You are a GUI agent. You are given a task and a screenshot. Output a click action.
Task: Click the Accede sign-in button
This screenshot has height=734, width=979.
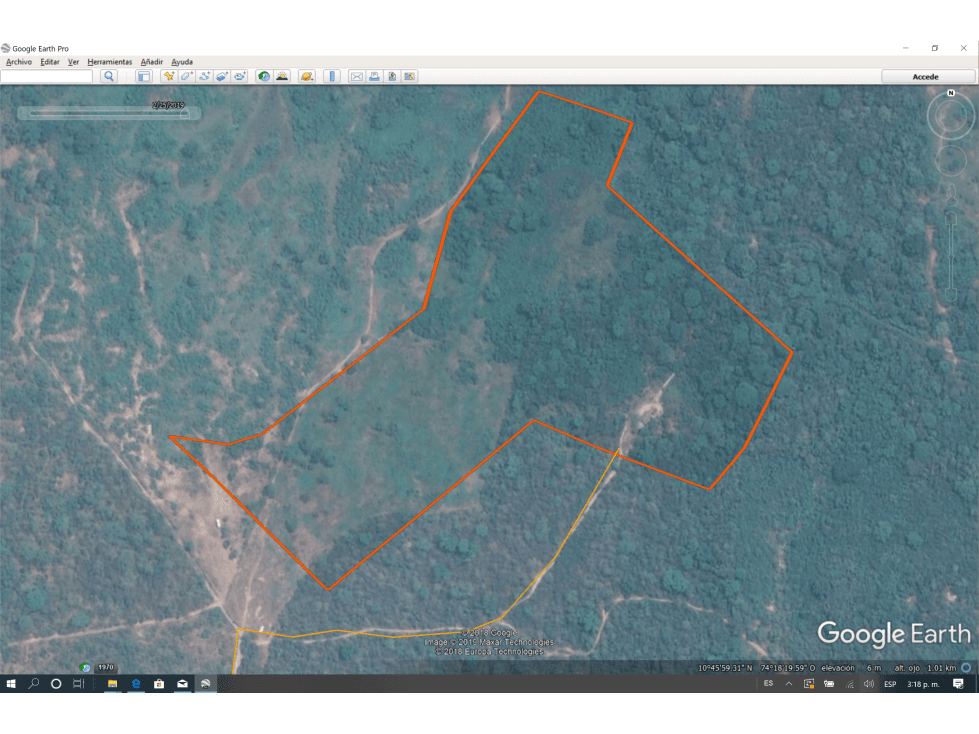[926, 76]
